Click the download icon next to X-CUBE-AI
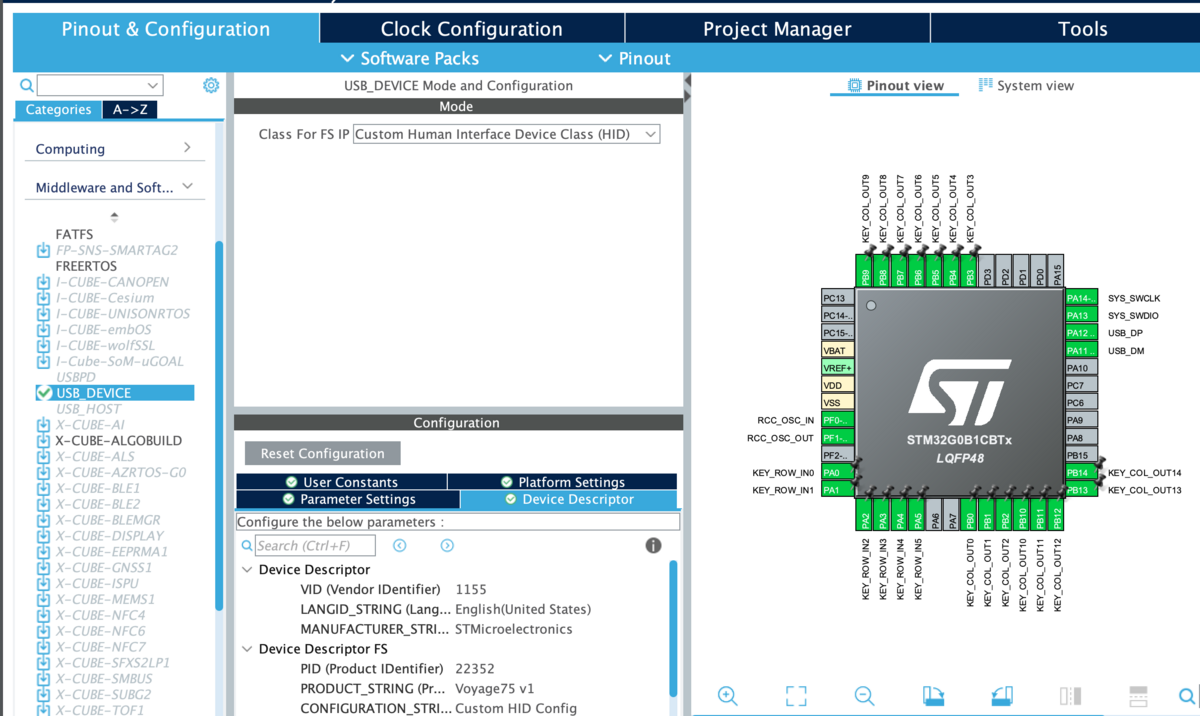The height and width of the screenshot is (716, 1200). pyautogui.click(x=43, y=425)
